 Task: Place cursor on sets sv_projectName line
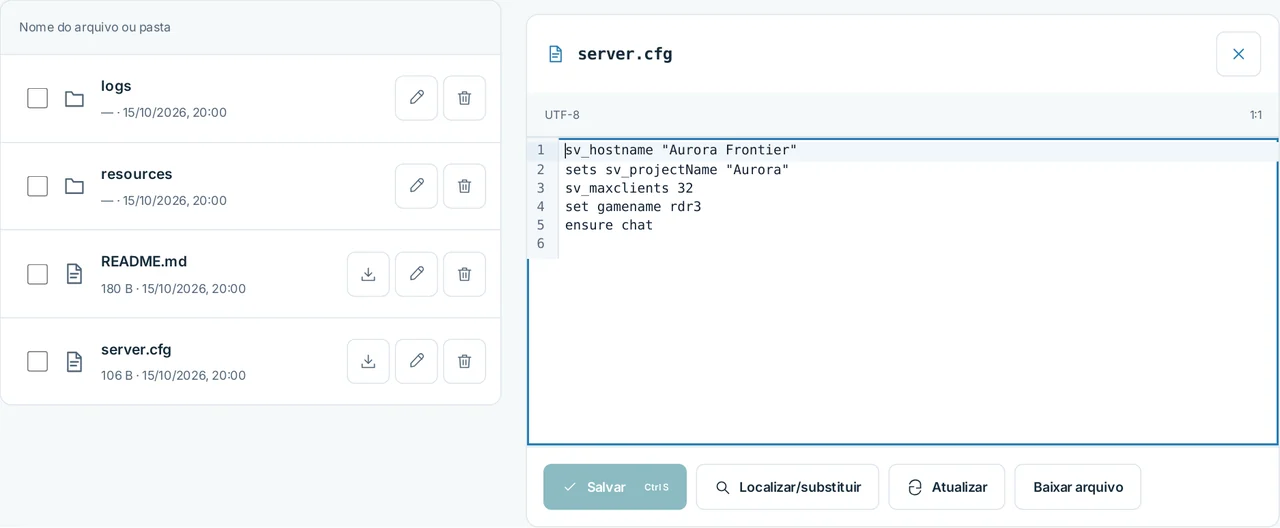pos(677,169)
